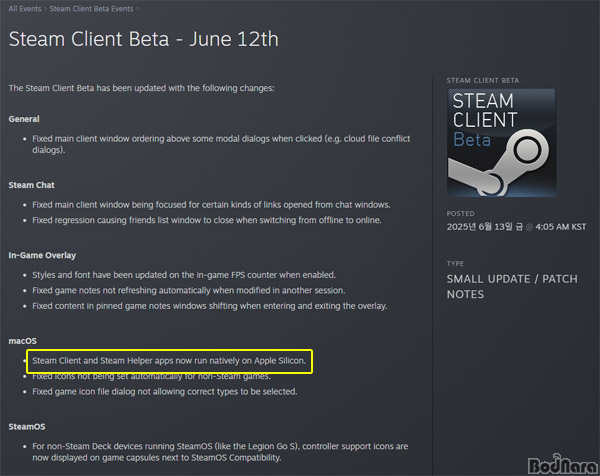Click the macOS section heading
This screenshot has width=600, height=476.
pyautogui.click(x=23, y=341)
